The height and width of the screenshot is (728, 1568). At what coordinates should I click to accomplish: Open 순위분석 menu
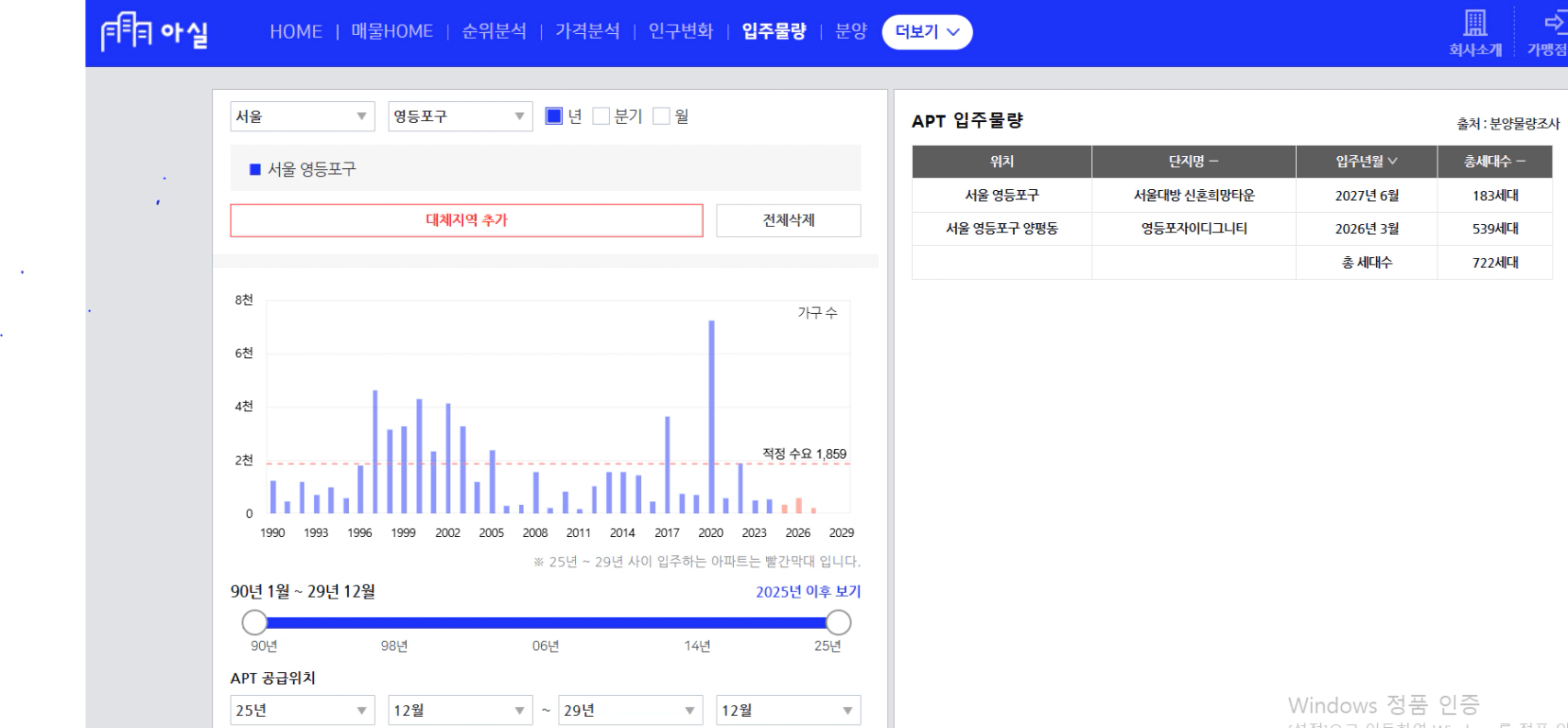pos(494,32)
